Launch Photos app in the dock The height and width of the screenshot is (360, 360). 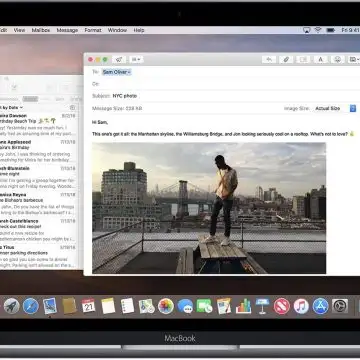tap(166, 306)
